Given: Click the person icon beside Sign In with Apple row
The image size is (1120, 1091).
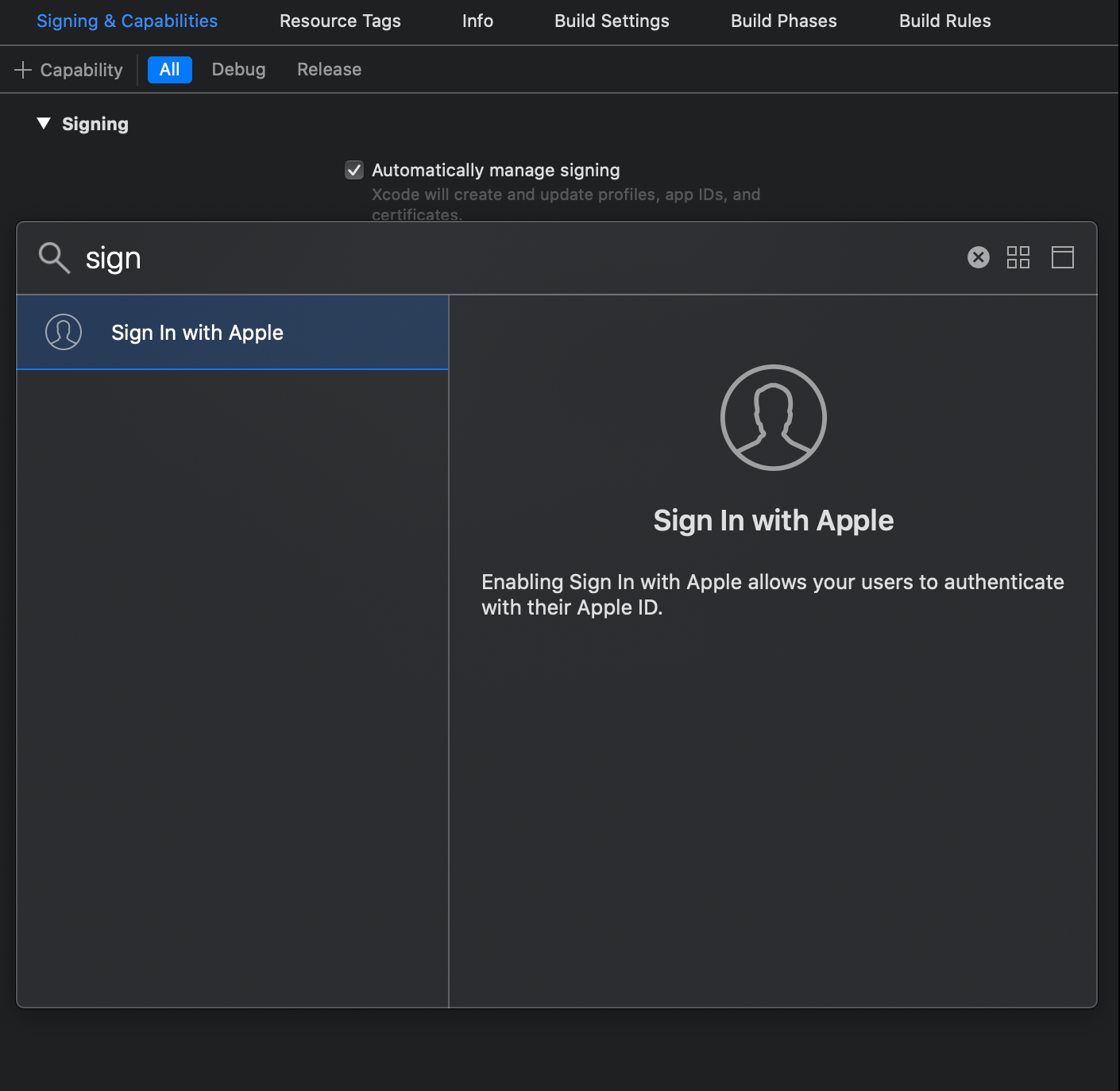Looking at the screenshot, I should pyautogui.click(x=64, y=332).
